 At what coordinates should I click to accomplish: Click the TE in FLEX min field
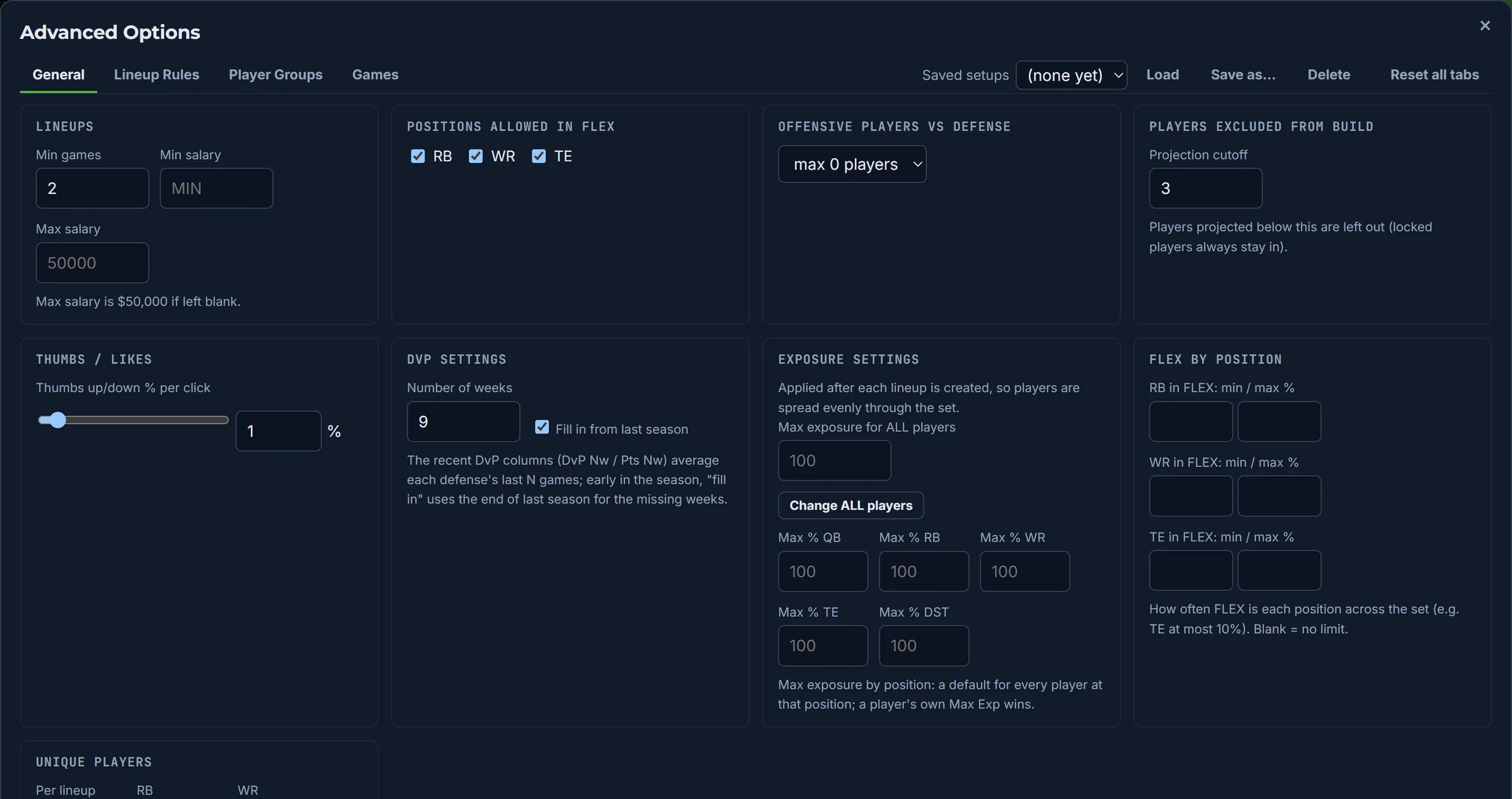pyautogui.click(x=1191, y=570)
